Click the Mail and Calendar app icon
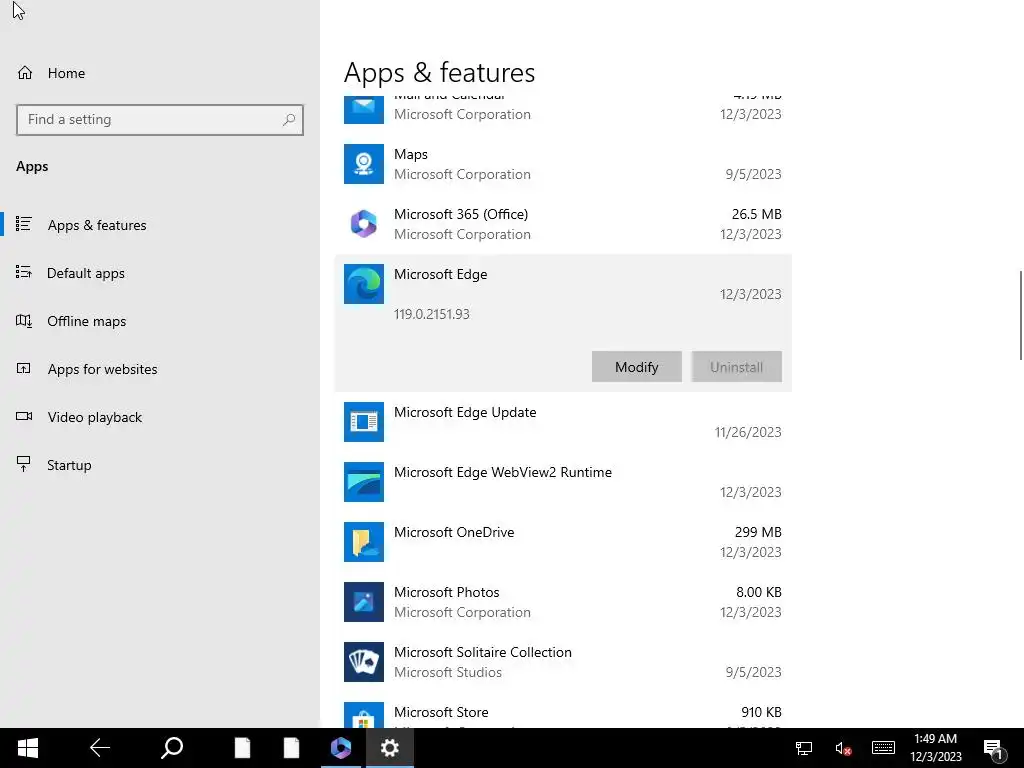 364,110
